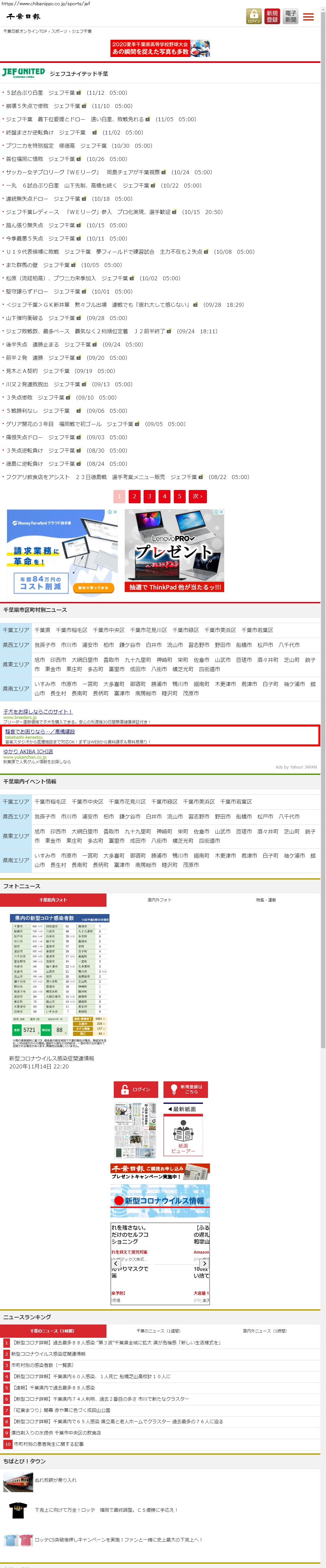Image resolution: width=326 pixels, height=1568 pixels.
Task: Click the 次› next page button
Action: point(197,496)
